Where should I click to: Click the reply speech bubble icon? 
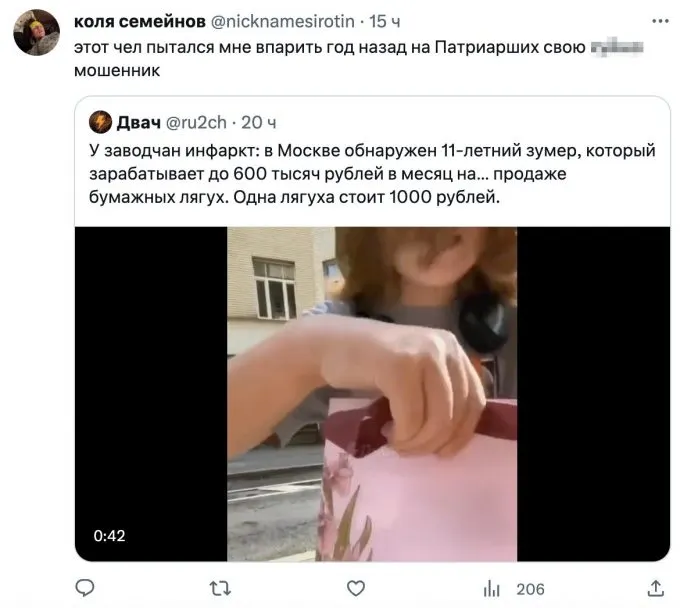(x=85, y=588)
